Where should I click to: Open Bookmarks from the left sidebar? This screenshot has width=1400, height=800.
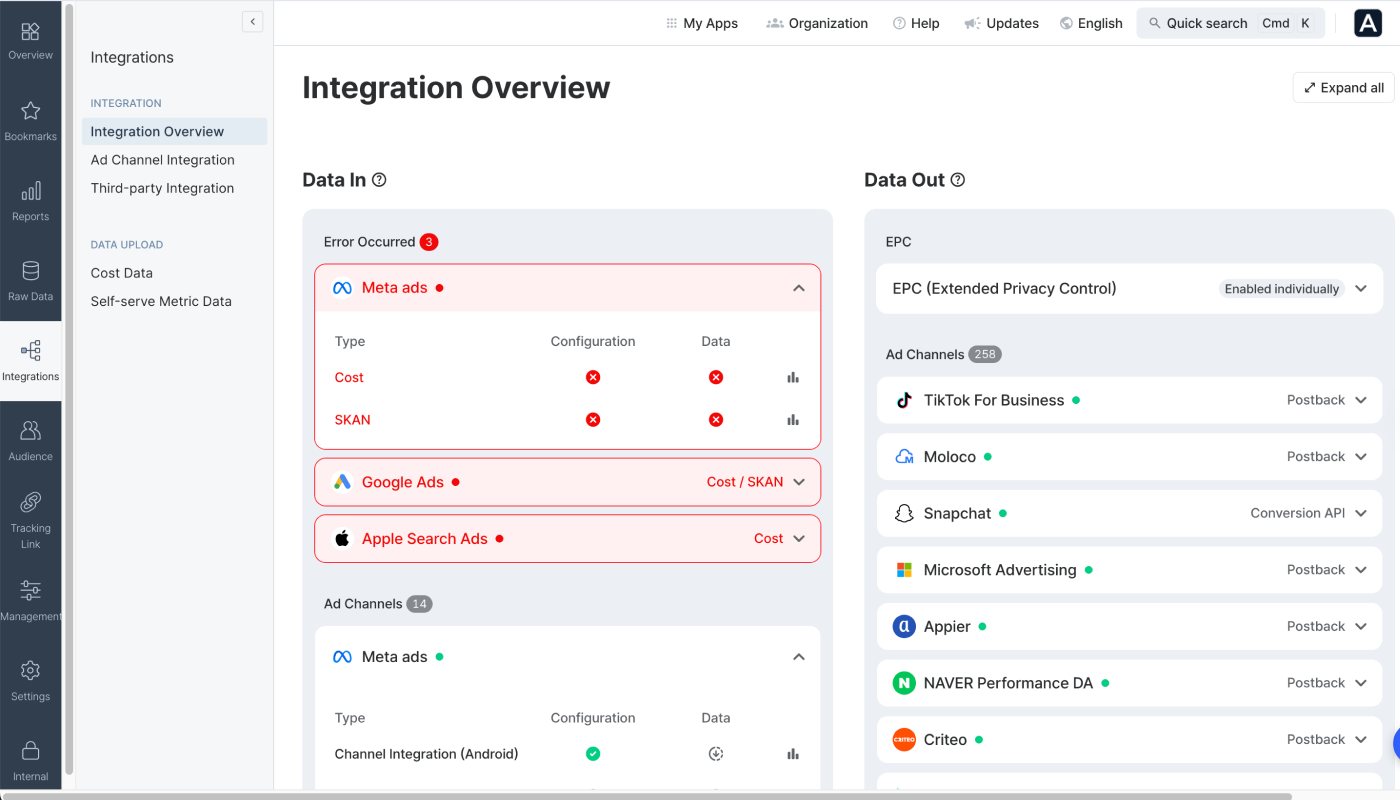click(30, 121)
